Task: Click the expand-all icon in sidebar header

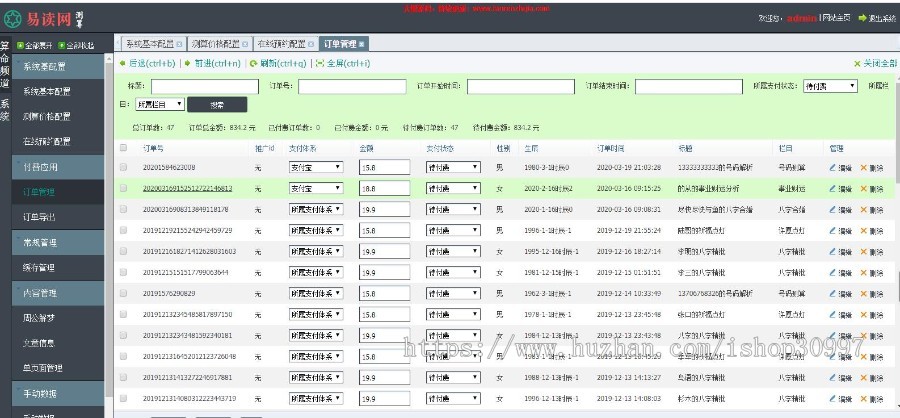Action: point(20,45)
